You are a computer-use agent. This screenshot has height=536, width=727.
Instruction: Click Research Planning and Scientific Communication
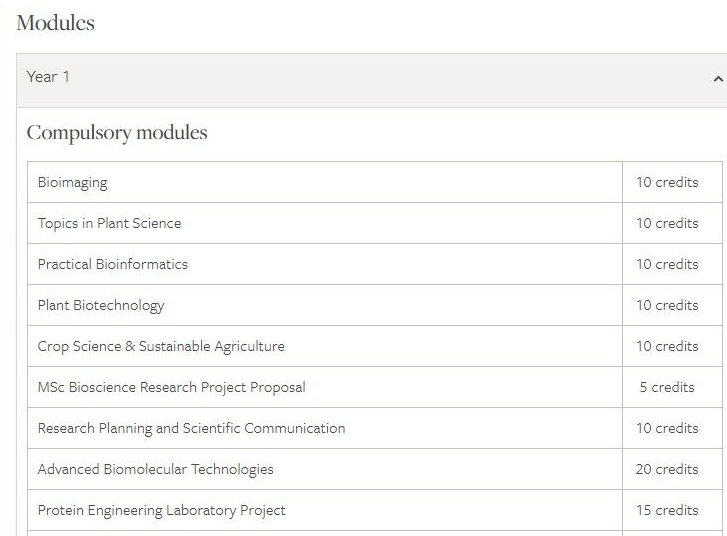[192, 429]
